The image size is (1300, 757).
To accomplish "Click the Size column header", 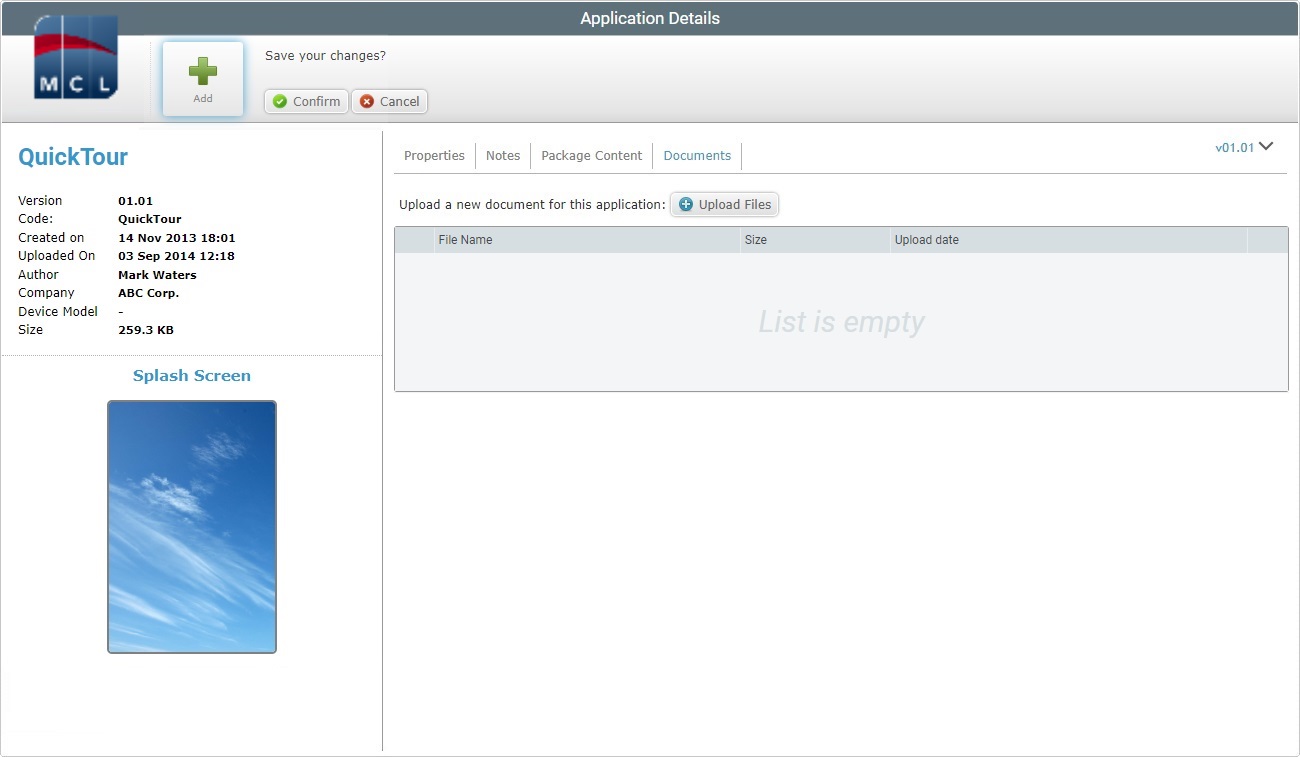I will (x=755, y=239).
